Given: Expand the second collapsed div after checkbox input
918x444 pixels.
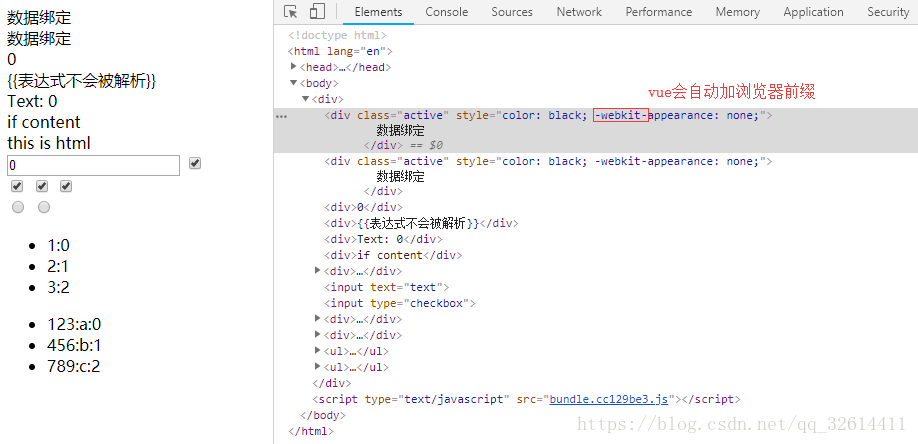Looking at the screenshot, I should [318, 334].
